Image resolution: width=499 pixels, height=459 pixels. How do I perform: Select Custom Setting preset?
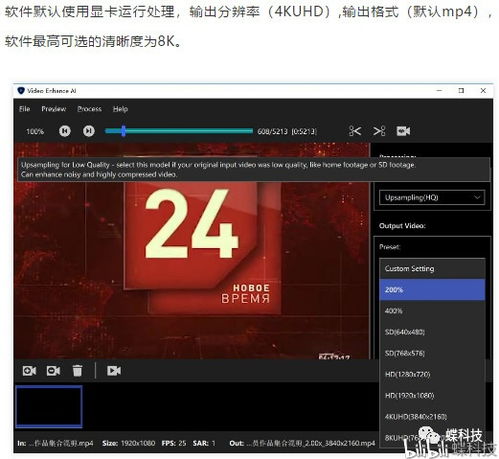point(432,269)
